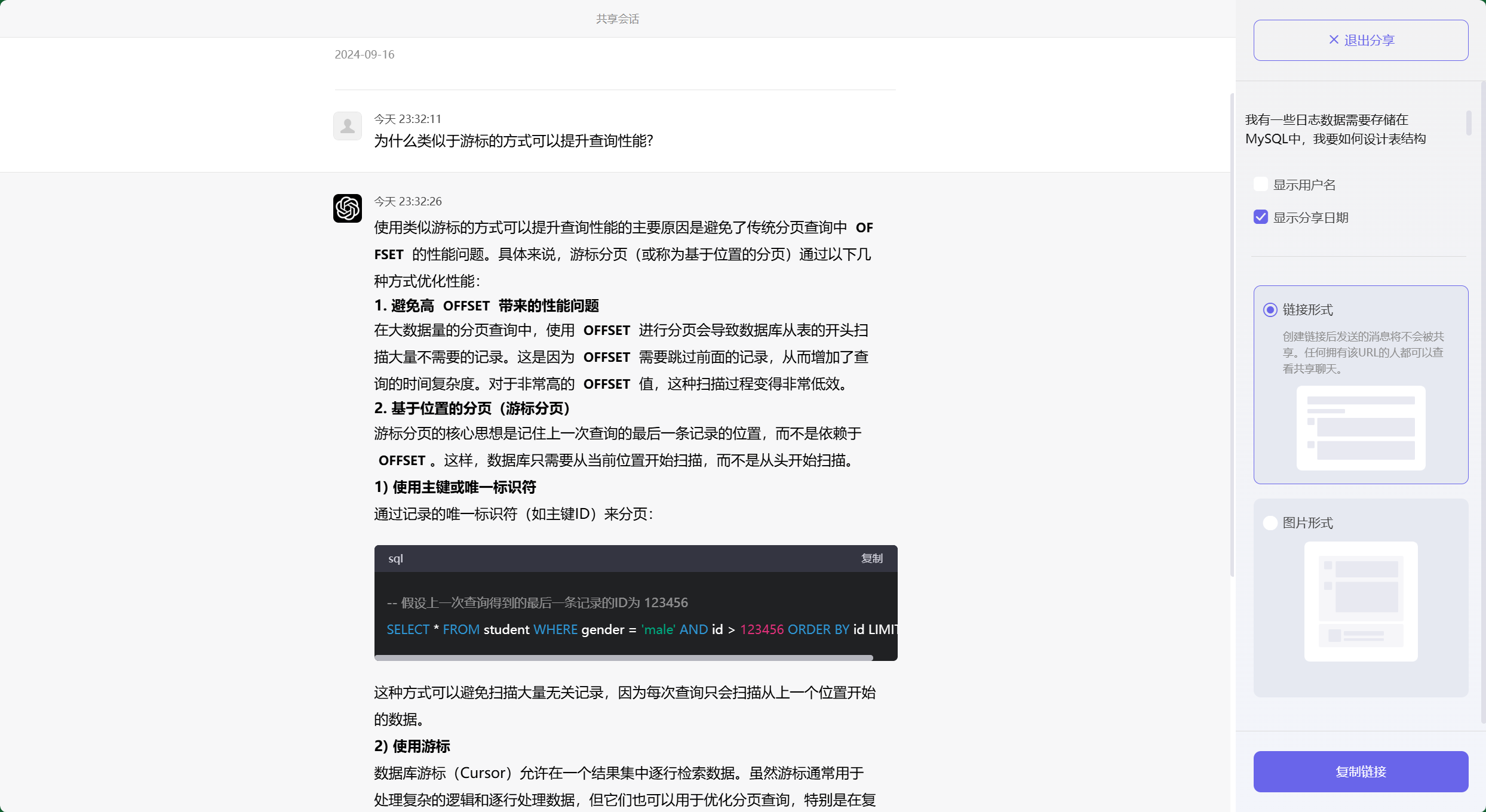Screen dimensions: 1486x812
Task: Enable the 显示用户名 checkbox
Action: click(1260, 184)
